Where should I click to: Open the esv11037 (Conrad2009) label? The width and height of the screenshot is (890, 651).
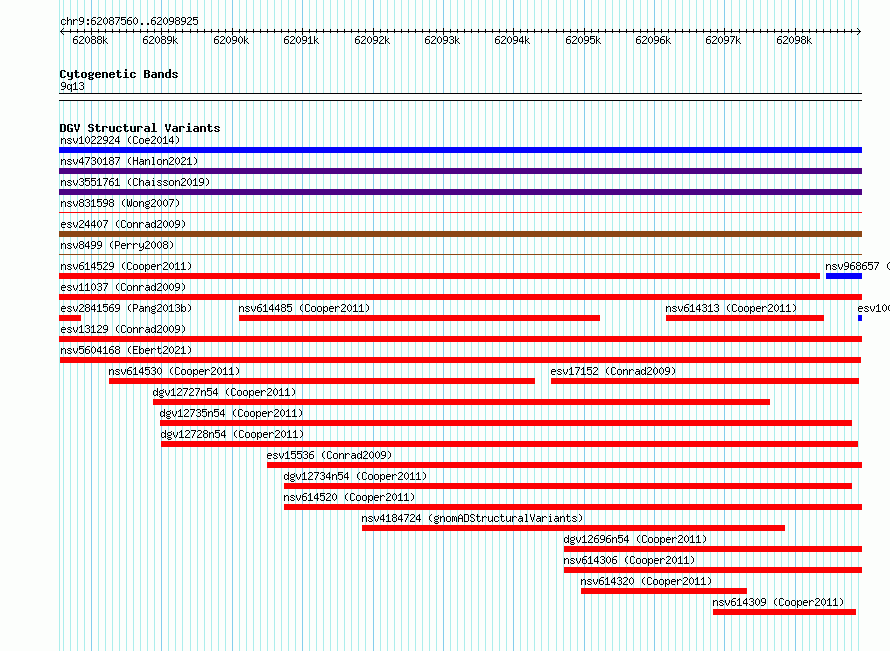pyautogui.click(x=123, y=287)
